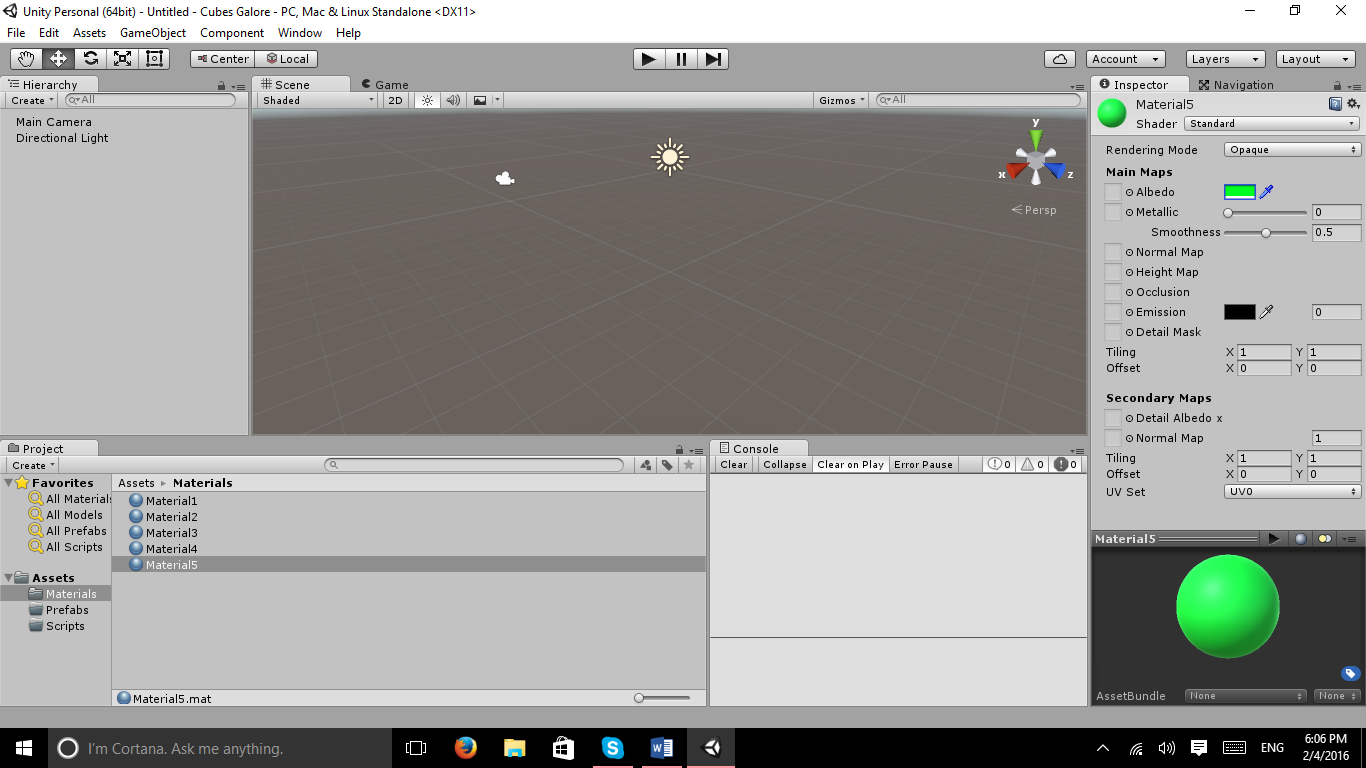Open the green Albedo color swatch
This screenshot has height=768, width=1366.
(1240, 192)
